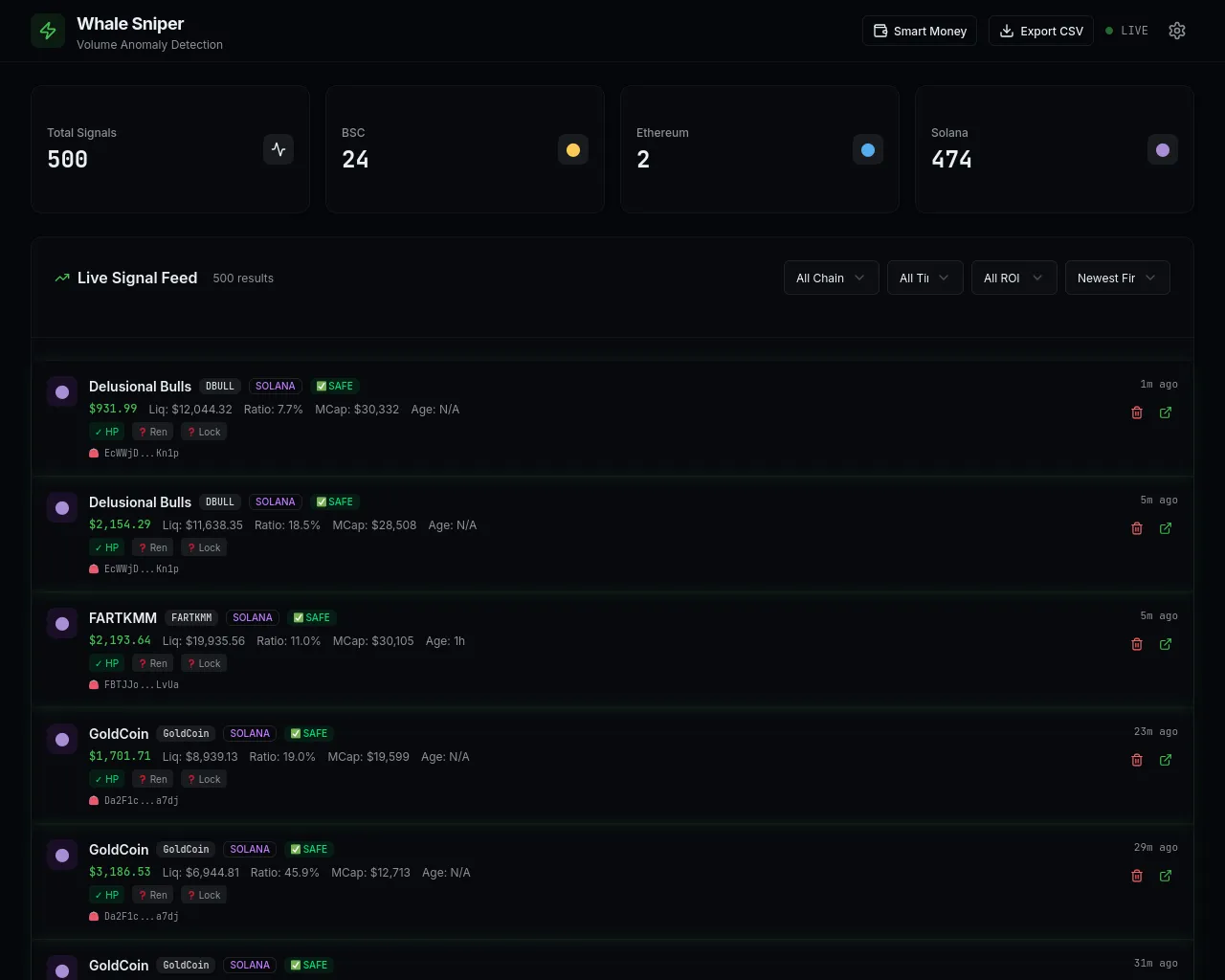Click "Liq: $8,939.13" value
Image resolution: width=1225 pixels, height=980 pixels.
pyautogui.click(x=200, y=757)
